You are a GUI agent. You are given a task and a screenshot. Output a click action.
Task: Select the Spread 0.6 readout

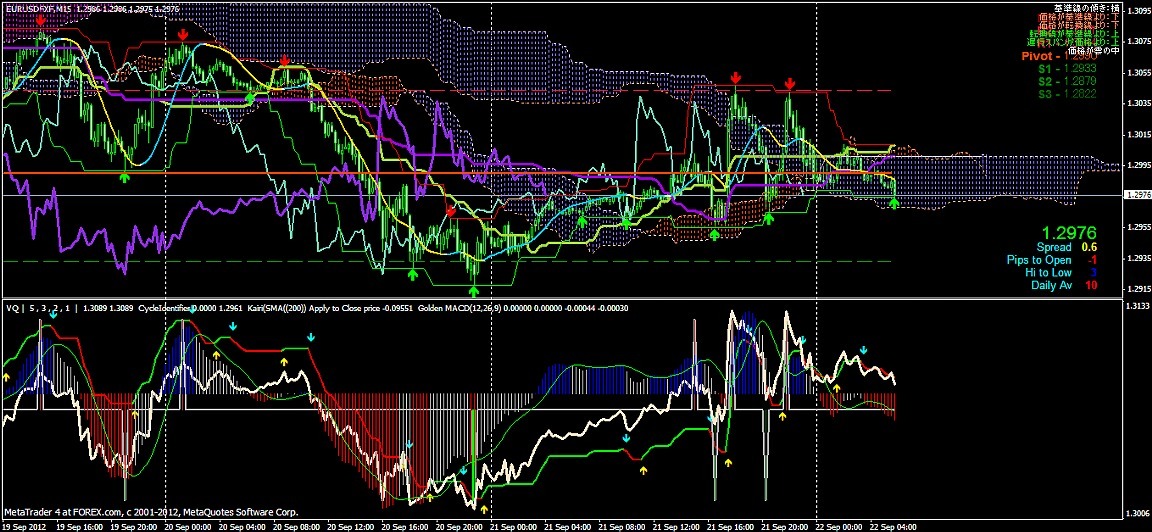click(x=1066, y=247)
